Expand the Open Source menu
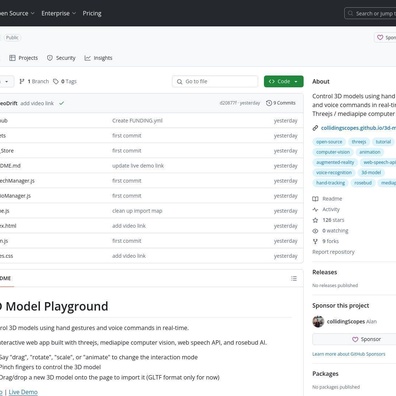The height and width of the screenshot is (396, 396). click(17, 13)
